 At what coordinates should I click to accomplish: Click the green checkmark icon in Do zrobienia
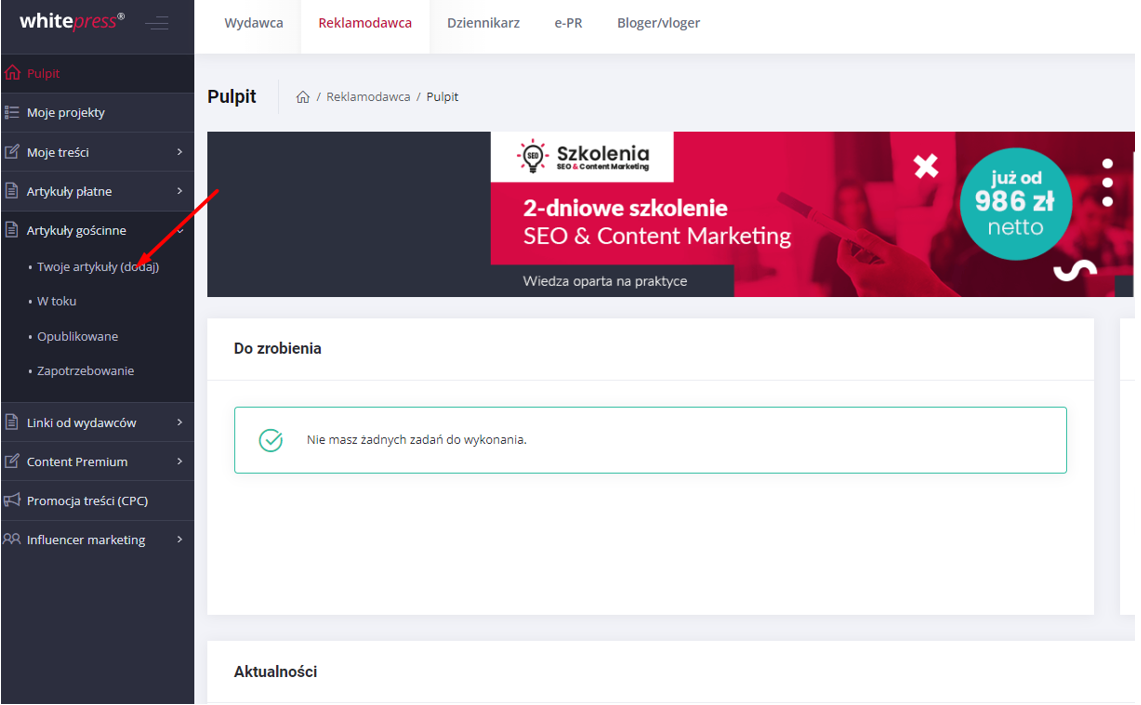[271, 440]
